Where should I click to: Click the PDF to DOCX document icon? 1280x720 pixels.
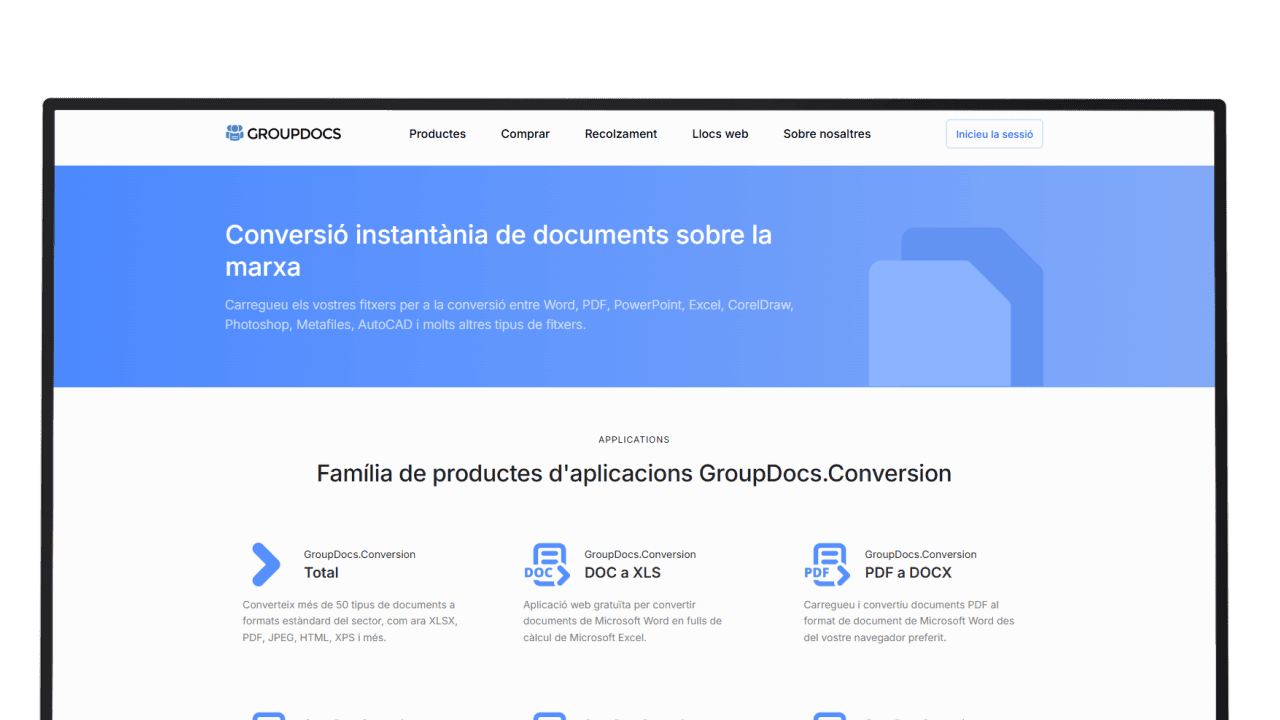[827, 564]
